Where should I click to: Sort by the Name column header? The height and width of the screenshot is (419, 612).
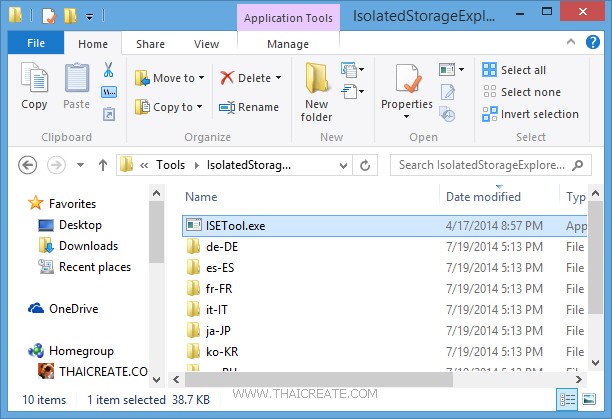pyautogui.click(x=201, y=197)
